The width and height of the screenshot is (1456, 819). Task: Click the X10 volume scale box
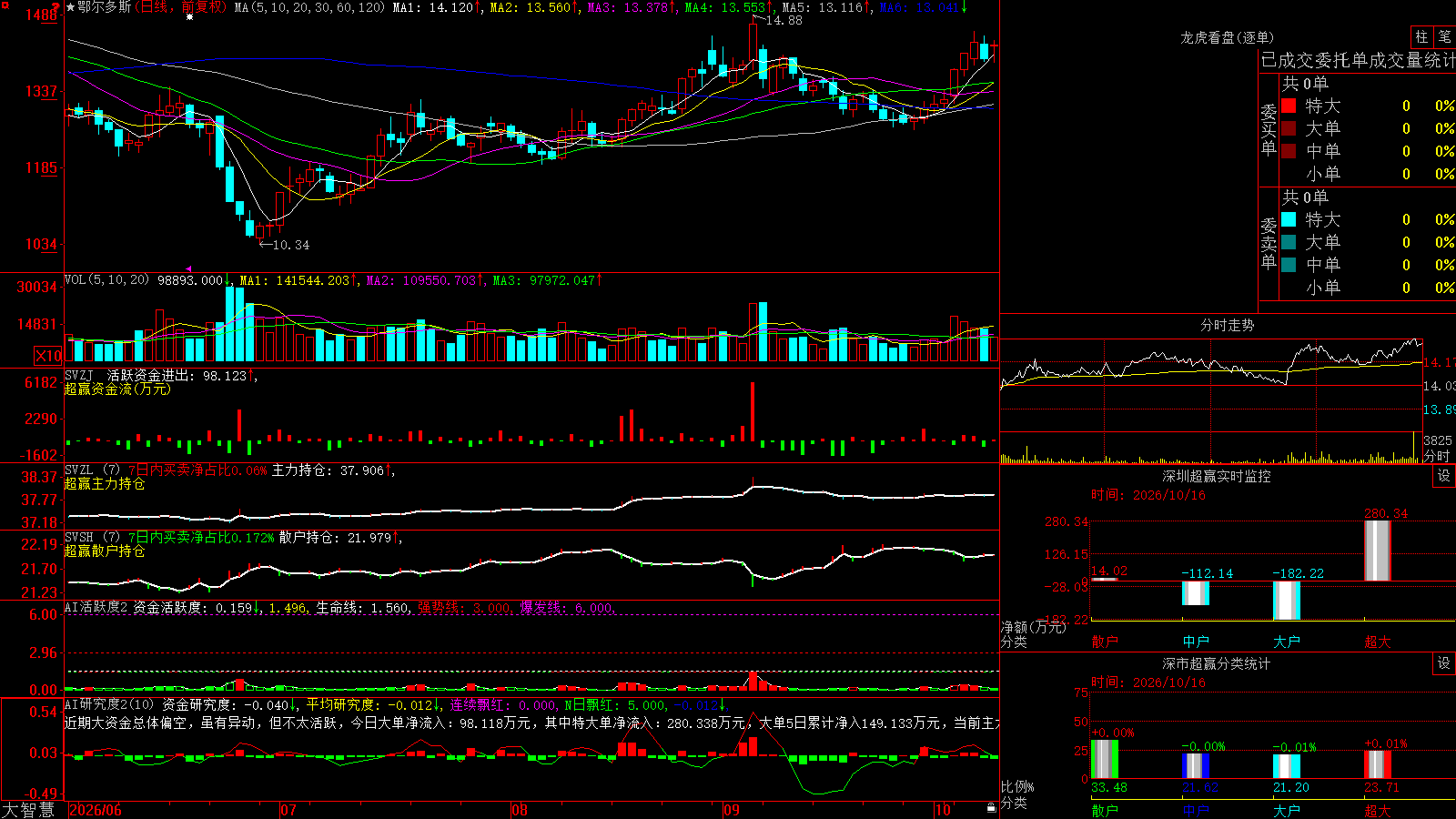[x=48, y=356]
